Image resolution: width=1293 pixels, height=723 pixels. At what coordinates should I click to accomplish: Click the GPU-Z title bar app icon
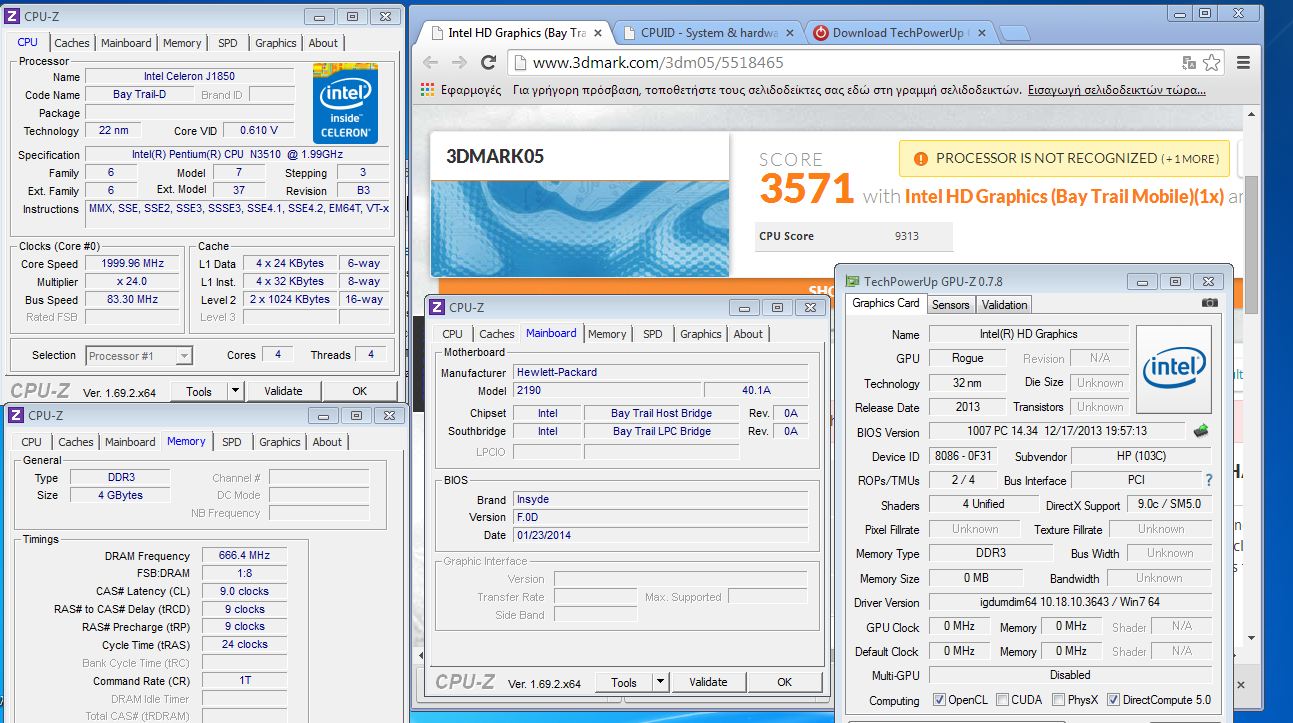[852, 281]
